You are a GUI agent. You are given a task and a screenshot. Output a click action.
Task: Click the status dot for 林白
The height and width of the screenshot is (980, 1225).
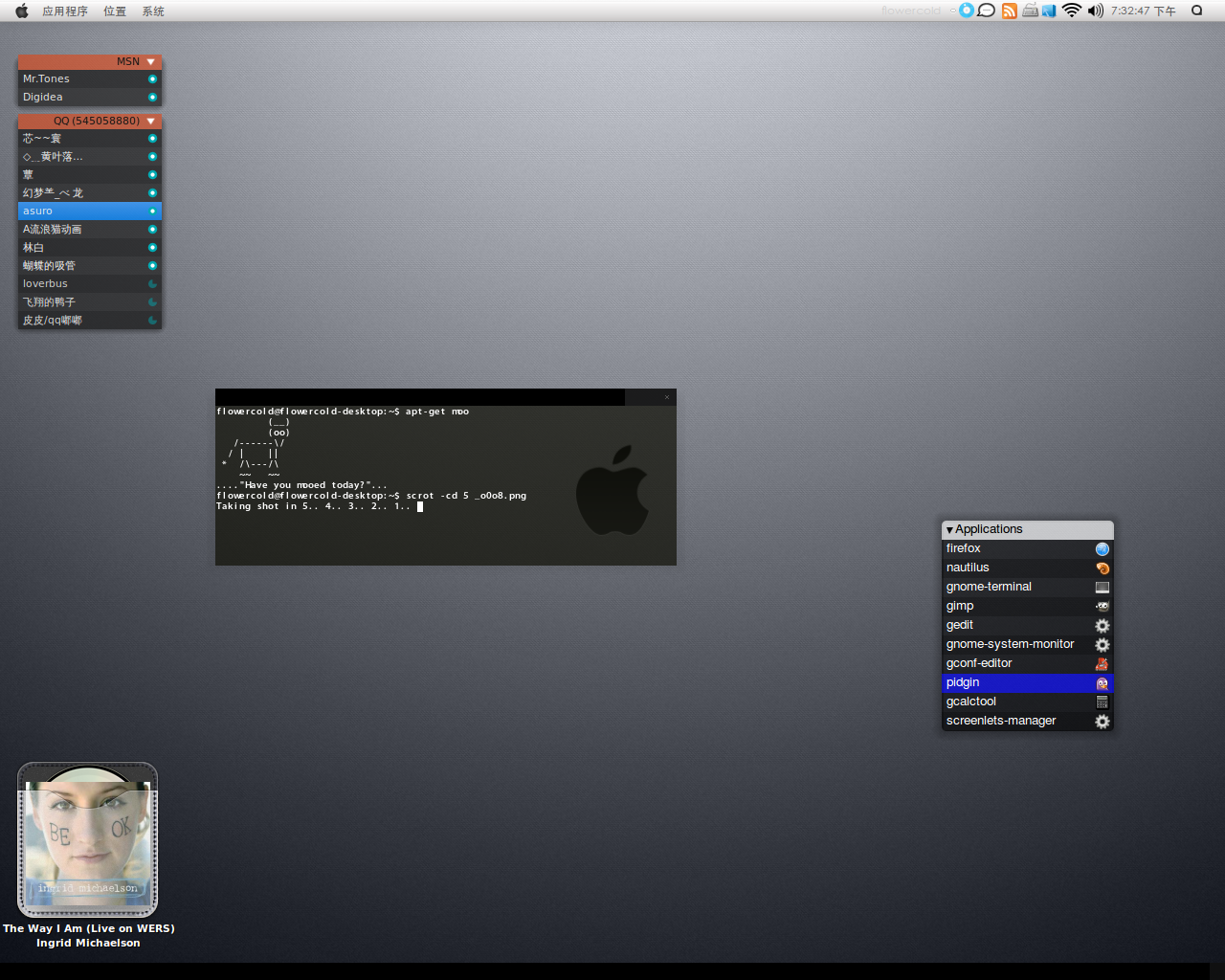click(x=152, y=248)
